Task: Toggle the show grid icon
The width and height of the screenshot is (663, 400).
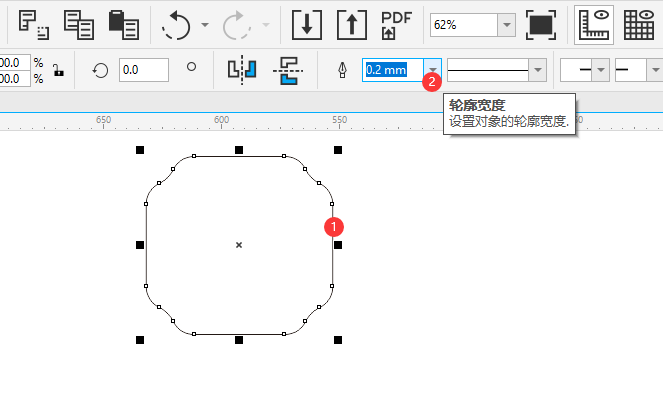Action: click(x=639, y=25)
